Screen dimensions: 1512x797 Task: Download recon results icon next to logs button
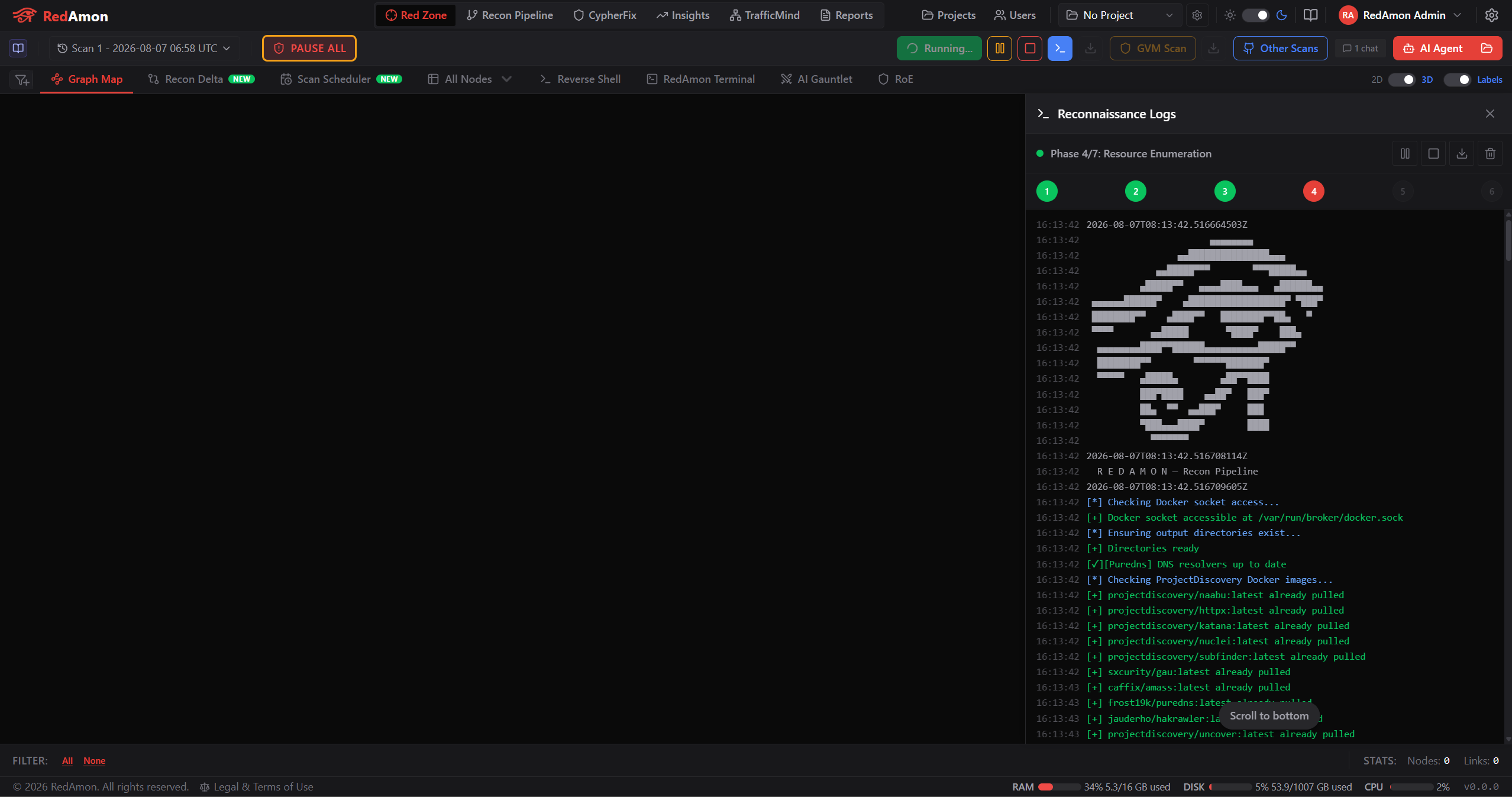pyautogui.click(x=1090, y=49)
